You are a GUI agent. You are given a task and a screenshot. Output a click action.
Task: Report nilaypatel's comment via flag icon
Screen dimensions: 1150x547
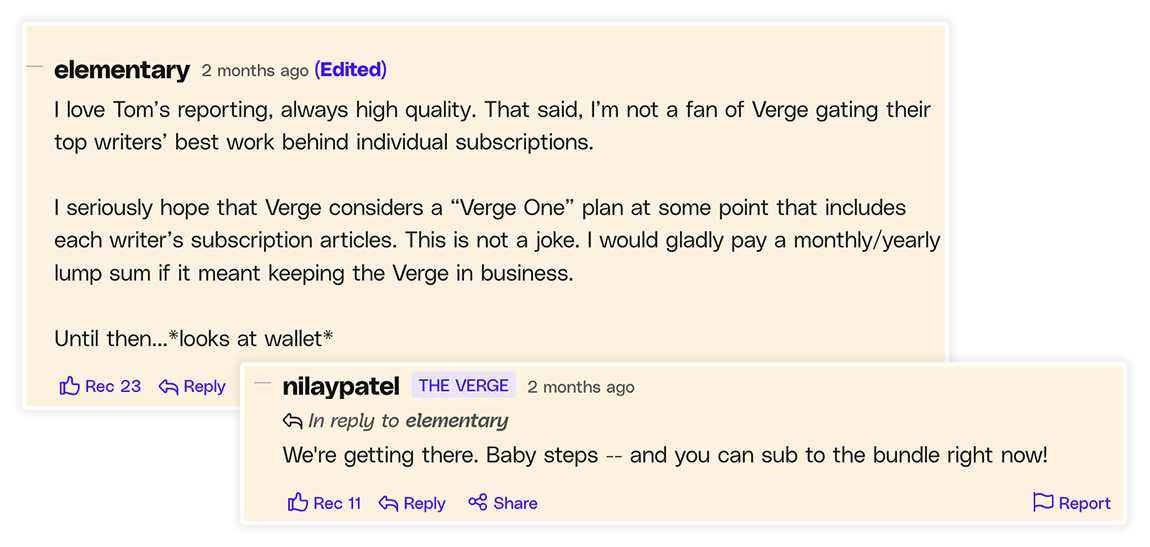tap(1043, 503)
